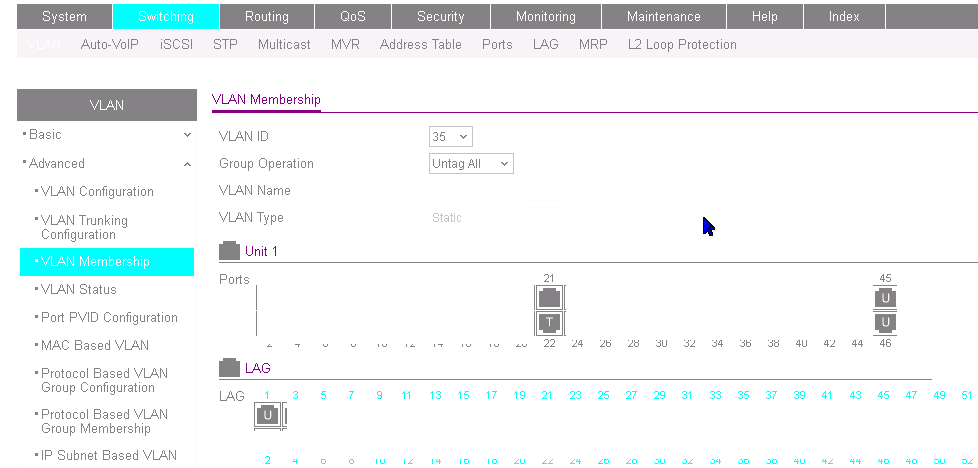Open VLAN Configuration page

(x=97, y=192)
